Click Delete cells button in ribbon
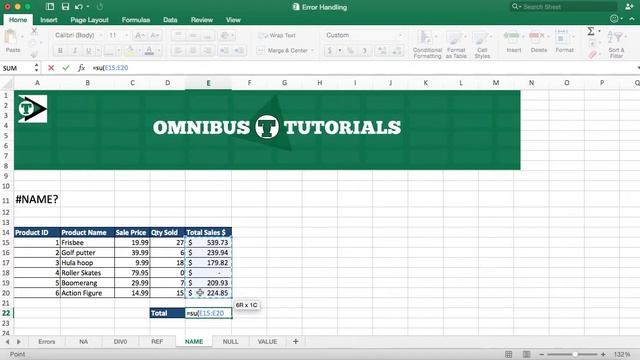Image resolution: width=640 pixels, height=360 pixels. (539, 42)
